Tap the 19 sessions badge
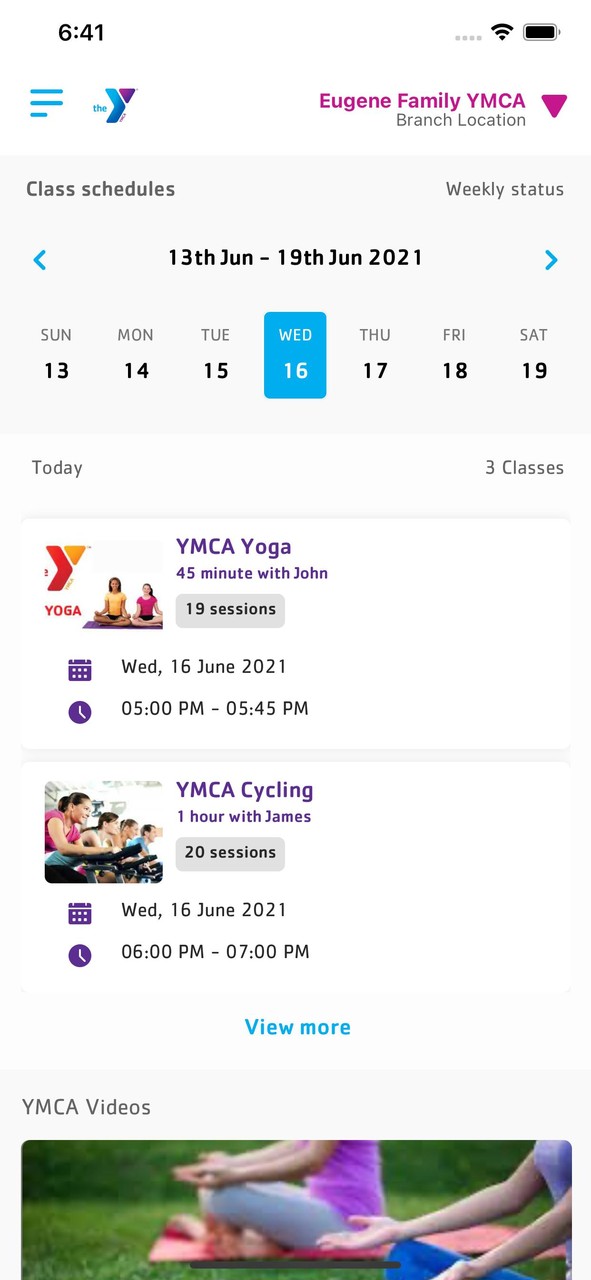 click(230, 610)
